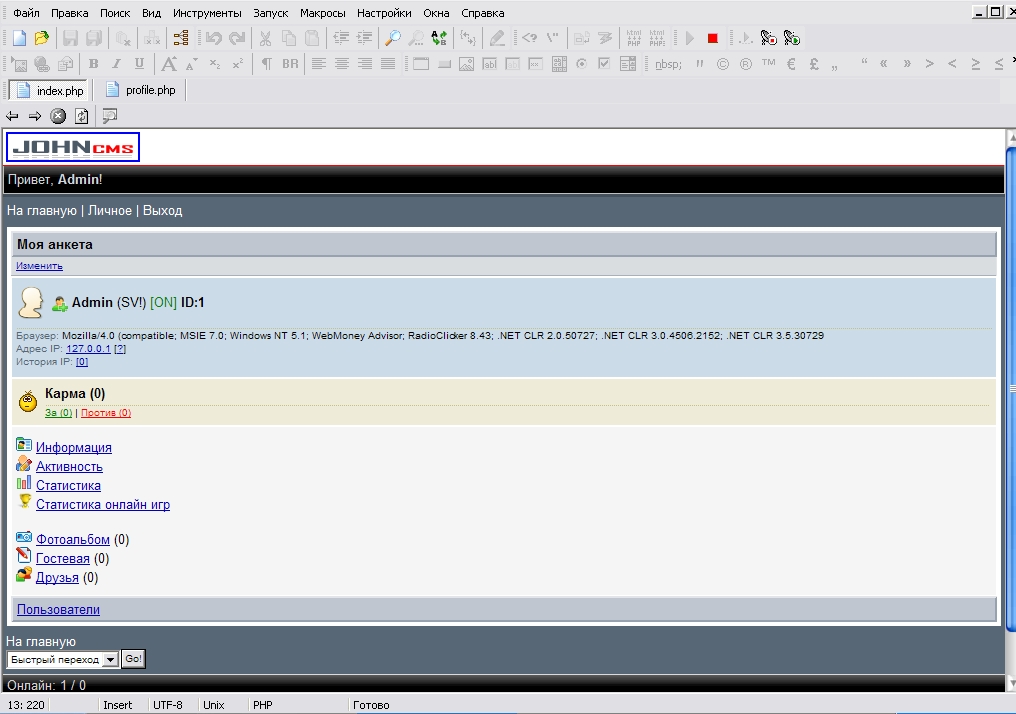This screenshot has width=1016, height=714.
Task: Open the Друзья link
Action: coord(57,577)
